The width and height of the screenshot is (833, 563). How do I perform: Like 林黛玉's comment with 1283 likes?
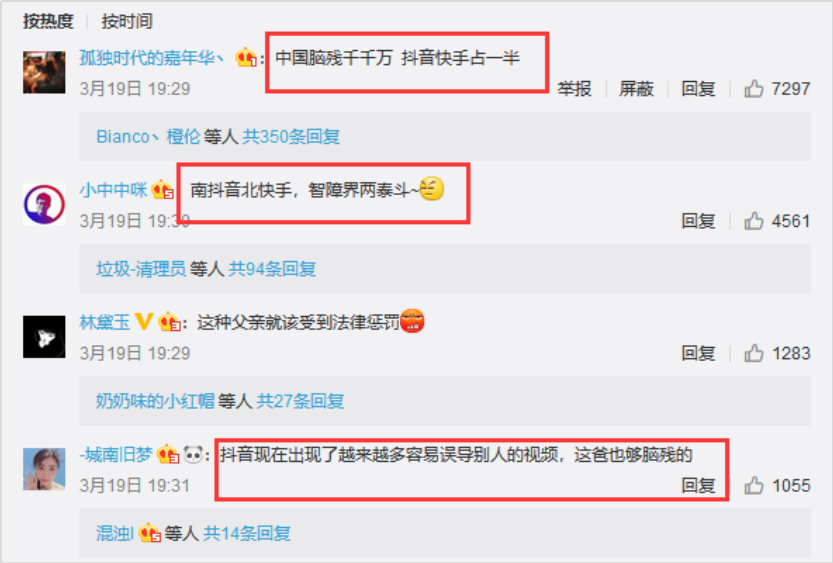[x=753, y=353]
